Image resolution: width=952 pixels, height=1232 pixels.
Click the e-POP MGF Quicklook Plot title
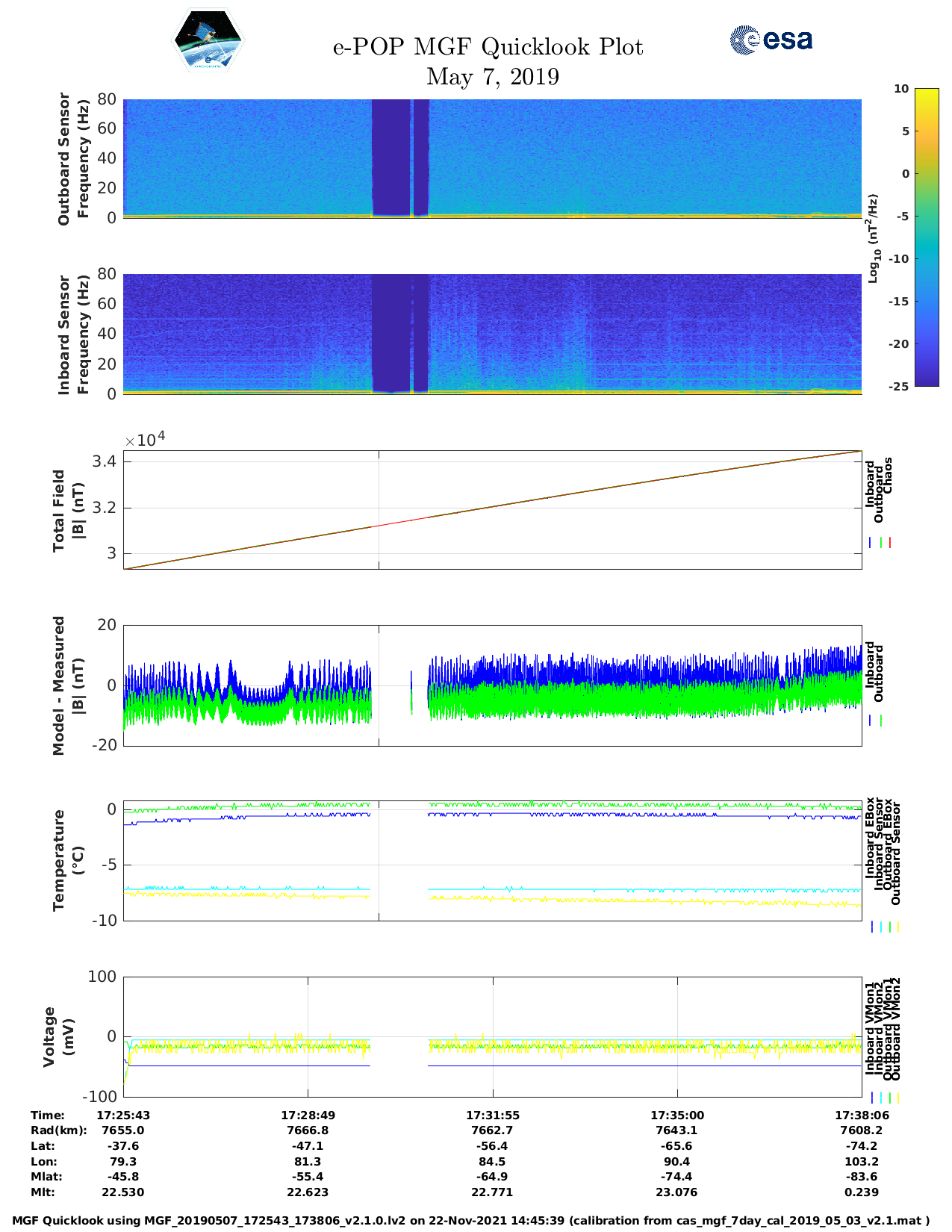[x=488, y=47]
